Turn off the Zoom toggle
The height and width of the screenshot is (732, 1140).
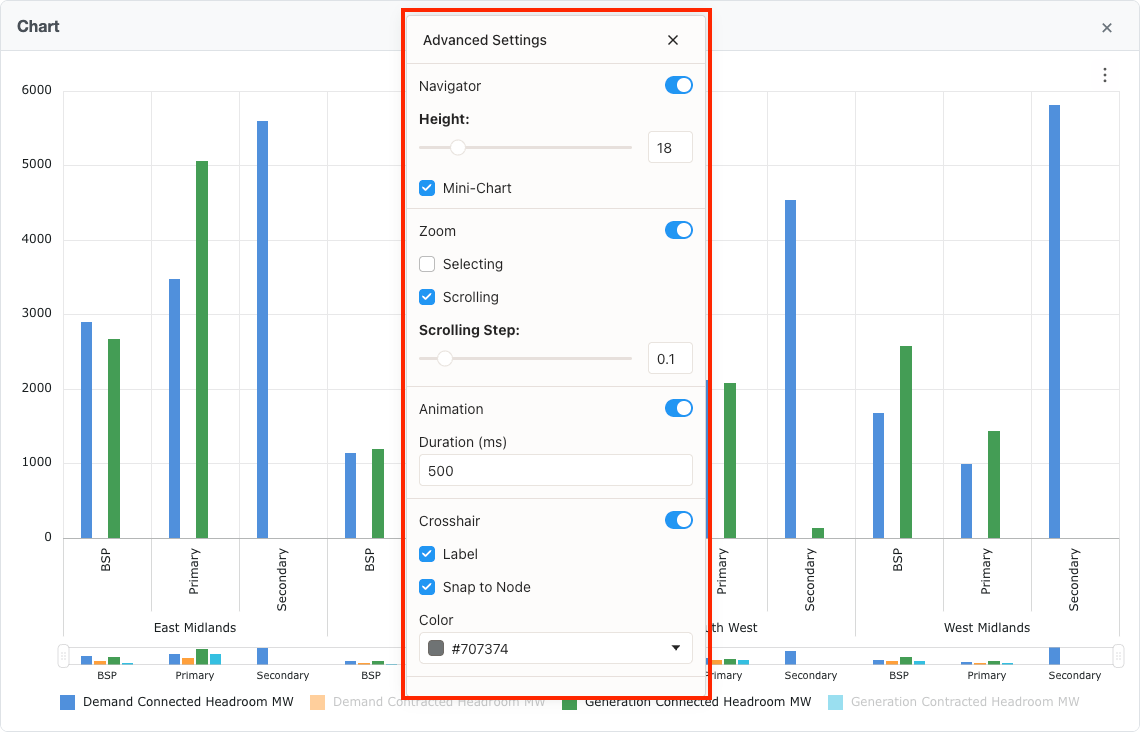(678, 230)
